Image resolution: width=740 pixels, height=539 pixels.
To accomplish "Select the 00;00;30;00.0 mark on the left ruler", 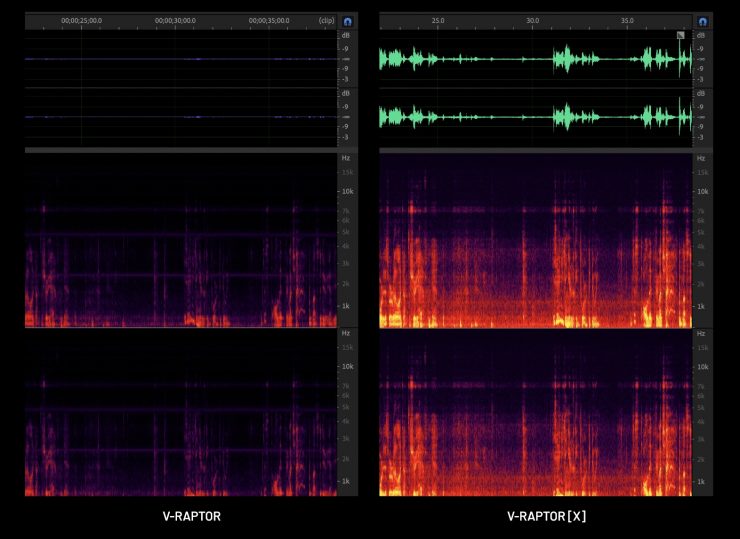I will pos(176,20).
